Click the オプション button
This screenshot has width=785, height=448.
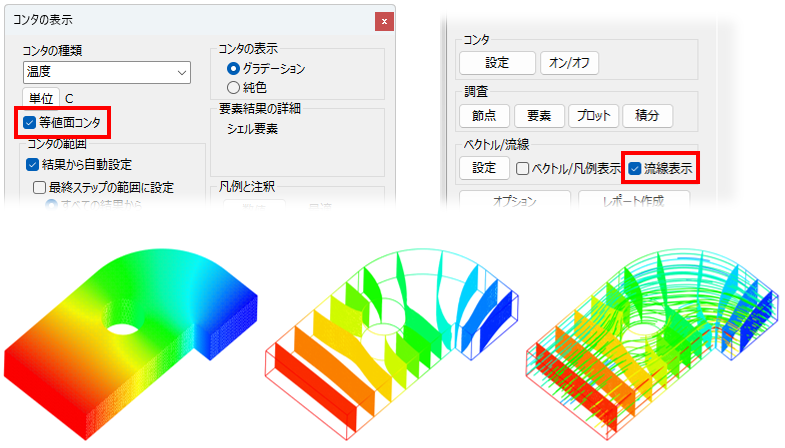pos(515,200)
